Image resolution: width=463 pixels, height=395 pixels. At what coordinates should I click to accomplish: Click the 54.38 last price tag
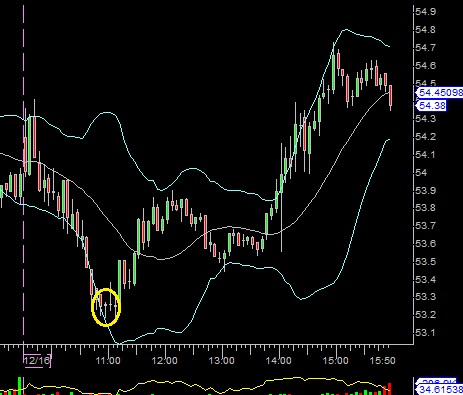pyautogui.click(x=432, y=106)
